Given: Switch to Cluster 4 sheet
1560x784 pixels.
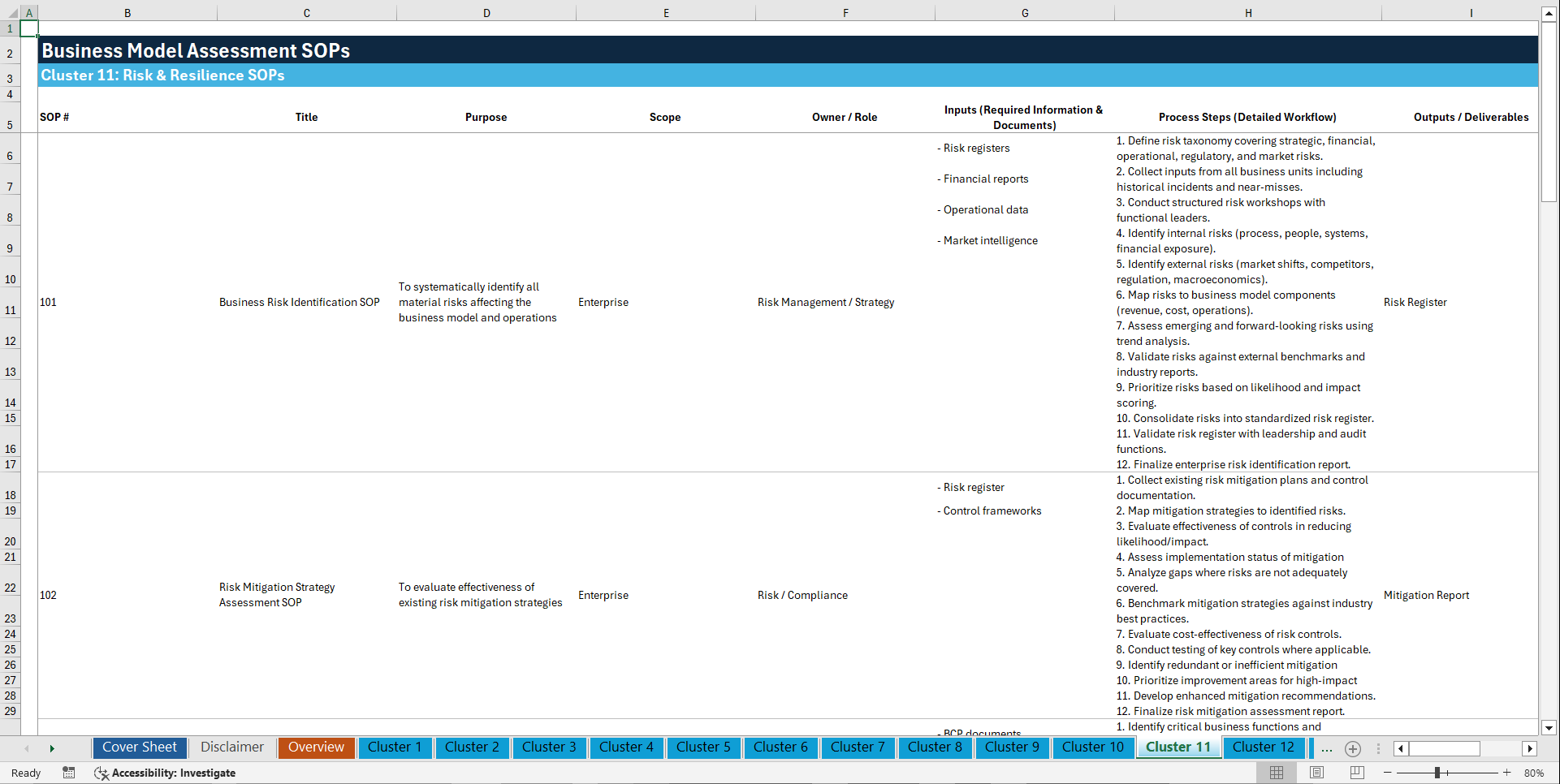Looking at the screenshot, I should coord(626,747).
